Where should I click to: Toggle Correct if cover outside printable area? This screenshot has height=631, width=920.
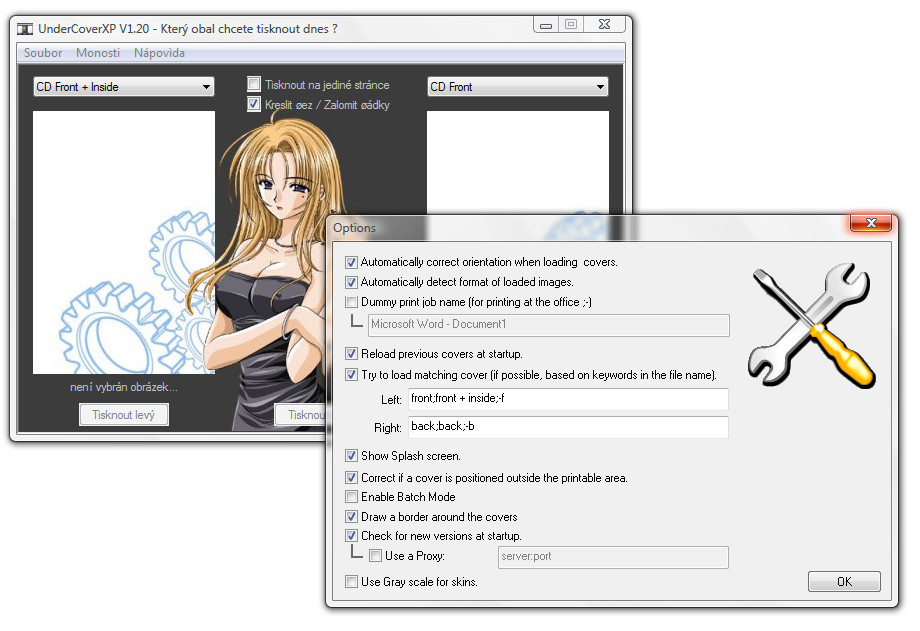(351, 478)
